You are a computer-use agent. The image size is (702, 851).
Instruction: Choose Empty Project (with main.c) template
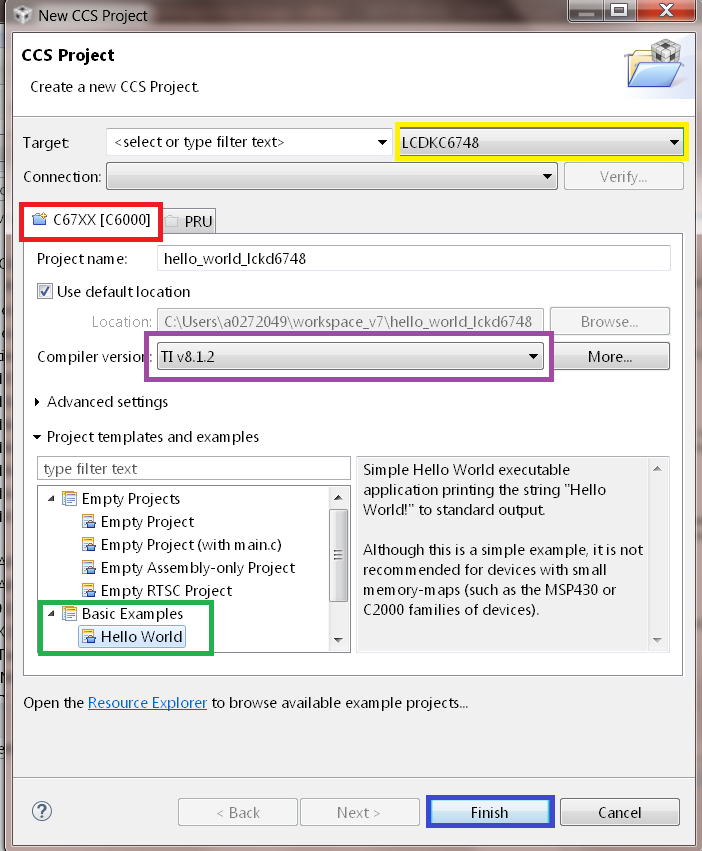(190, 544)
